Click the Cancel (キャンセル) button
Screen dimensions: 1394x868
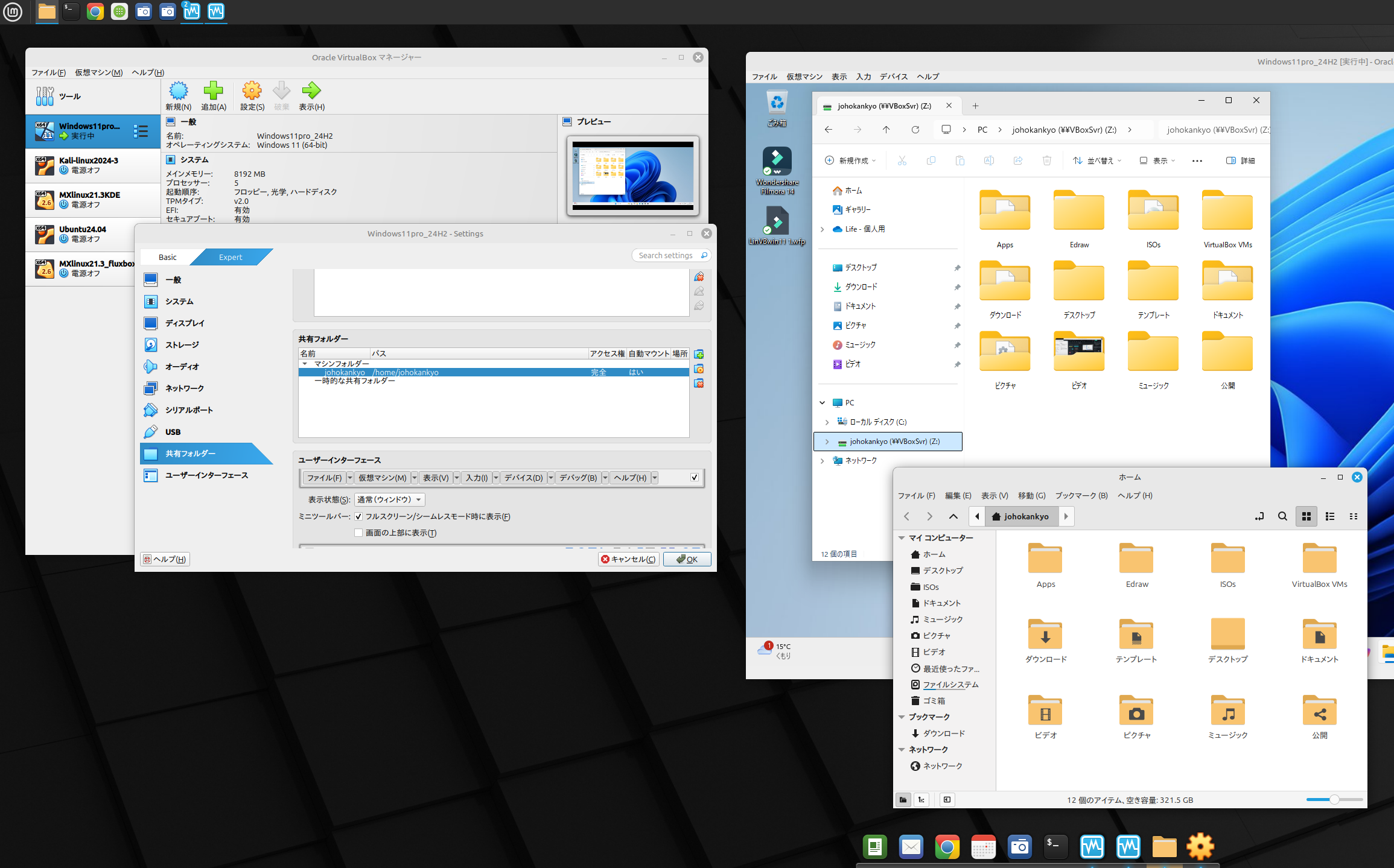pos(628,560)
